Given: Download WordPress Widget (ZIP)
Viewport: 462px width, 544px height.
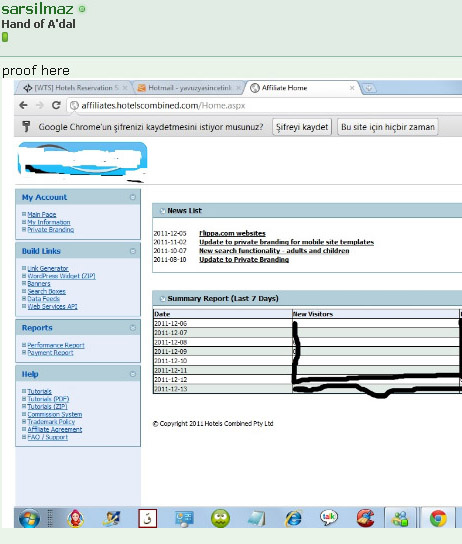Looking at the screenshot, I should pos(61,276).
